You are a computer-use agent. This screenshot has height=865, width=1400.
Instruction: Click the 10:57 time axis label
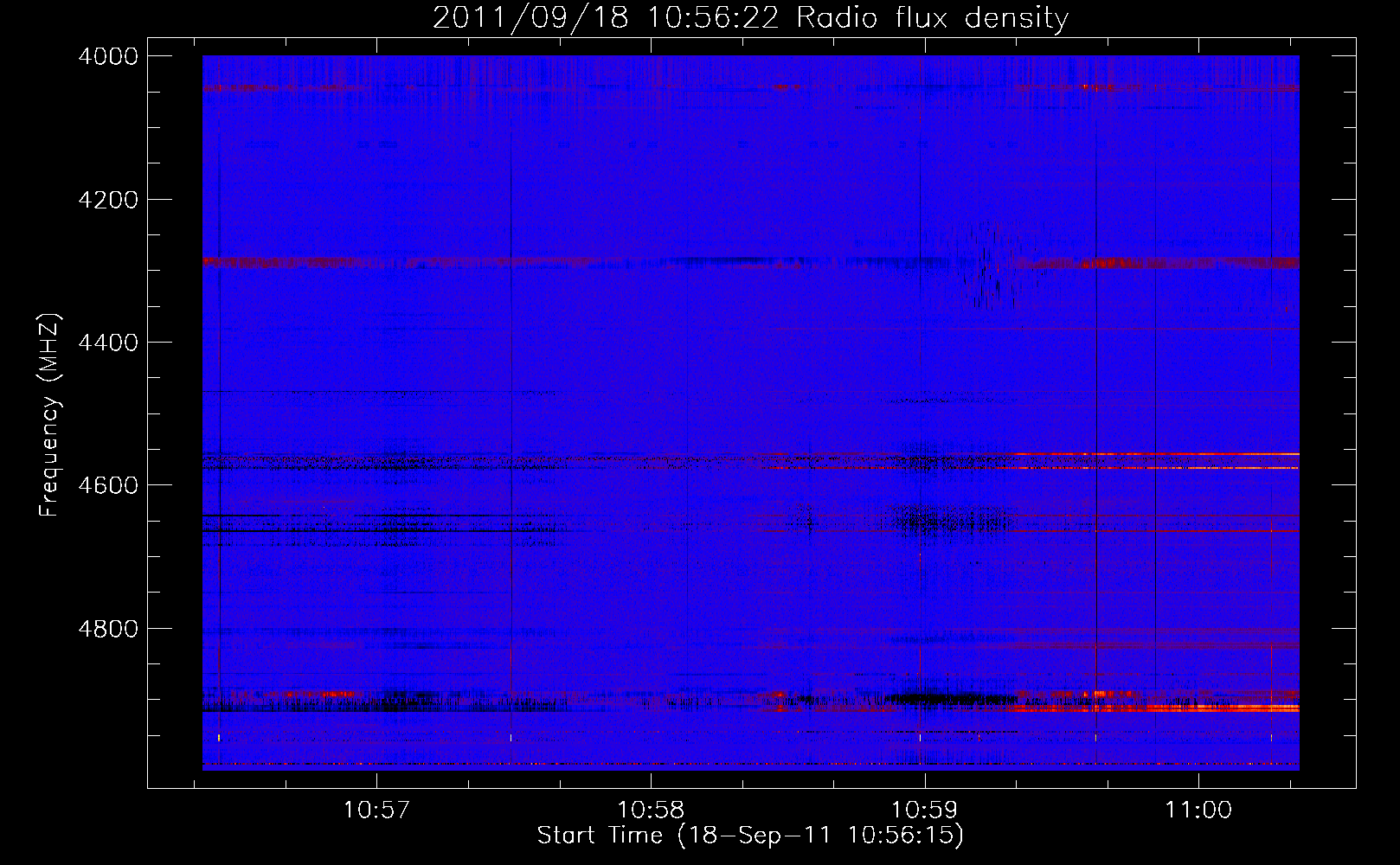[x=376, y=810]
